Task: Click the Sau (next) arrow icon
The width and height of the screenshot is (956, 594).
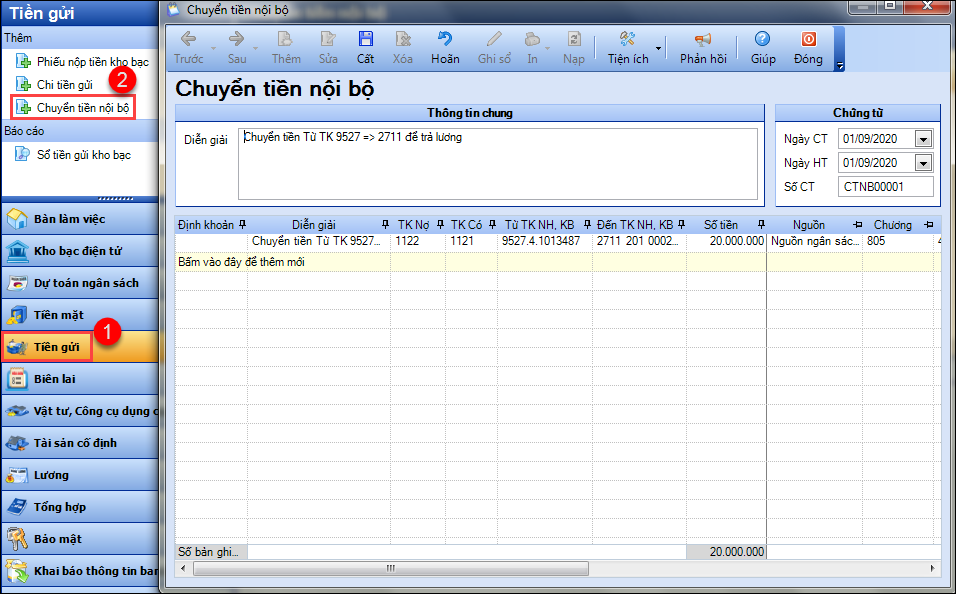Action: pos(237,40)
